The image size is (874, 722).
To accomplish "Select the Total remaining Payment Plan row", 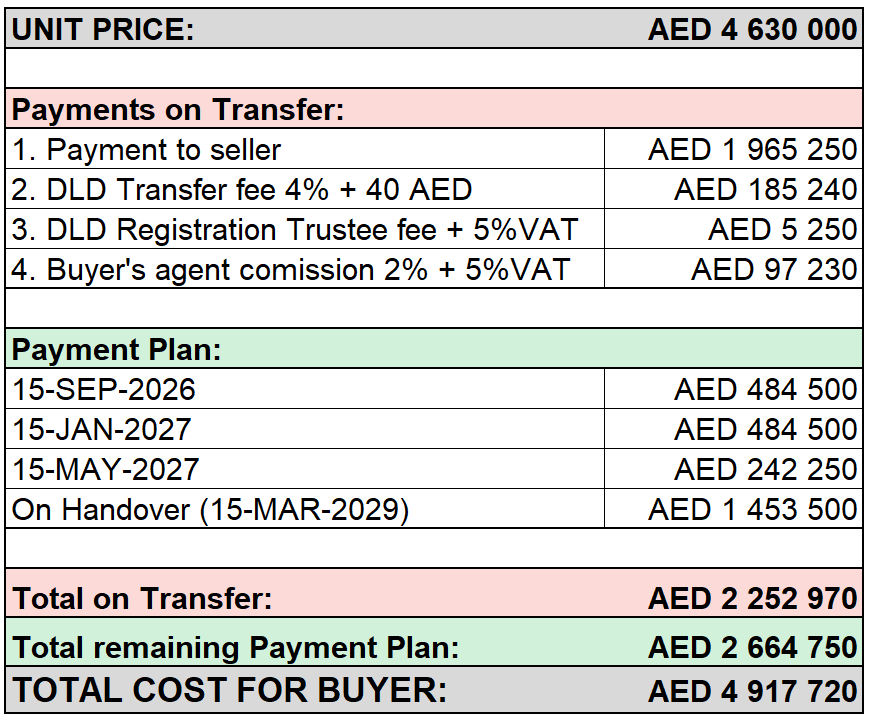I will pos(434,643).
